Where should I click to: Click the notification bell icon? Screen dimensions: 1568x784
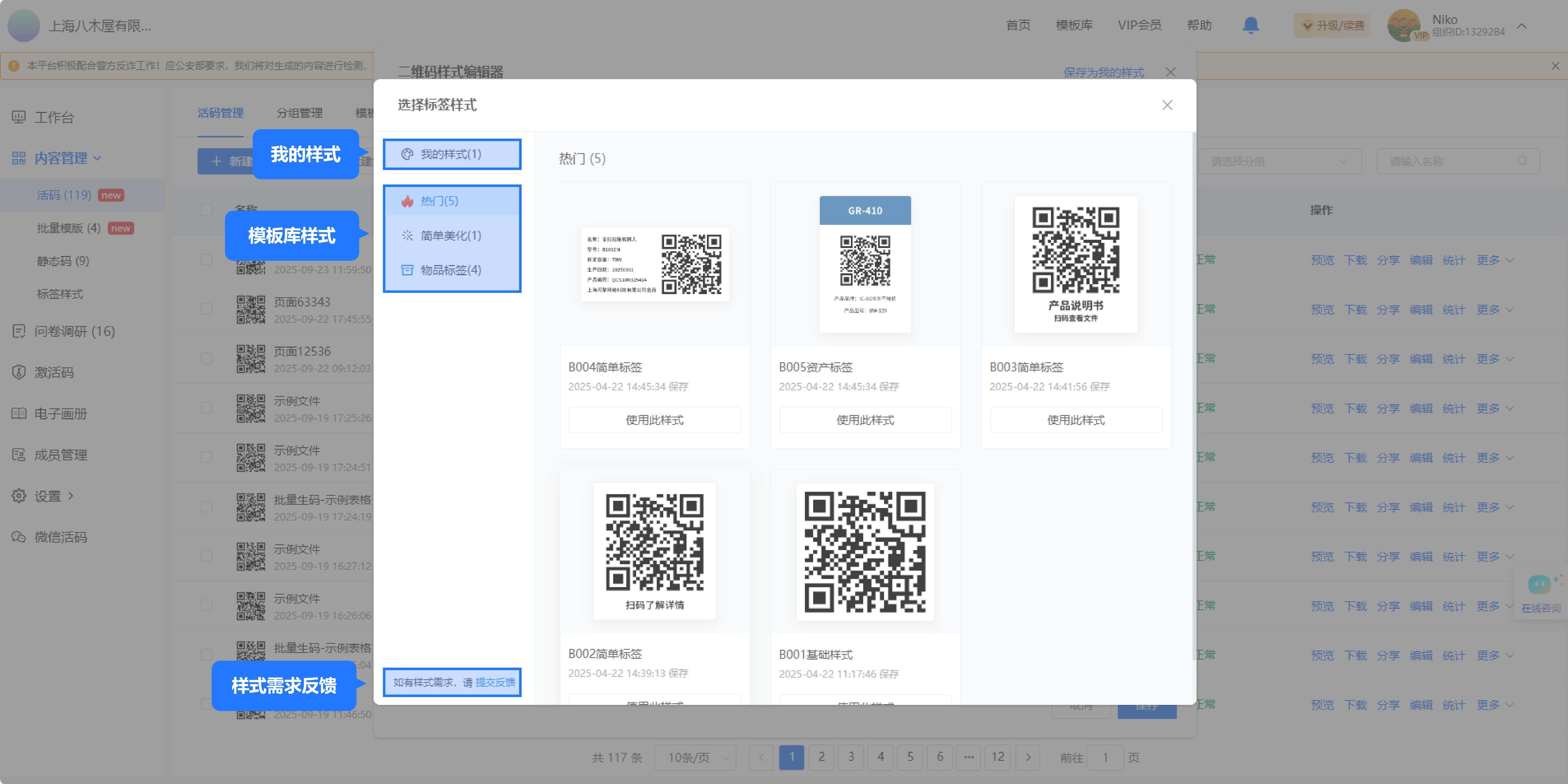click(x=1250, y=25)
